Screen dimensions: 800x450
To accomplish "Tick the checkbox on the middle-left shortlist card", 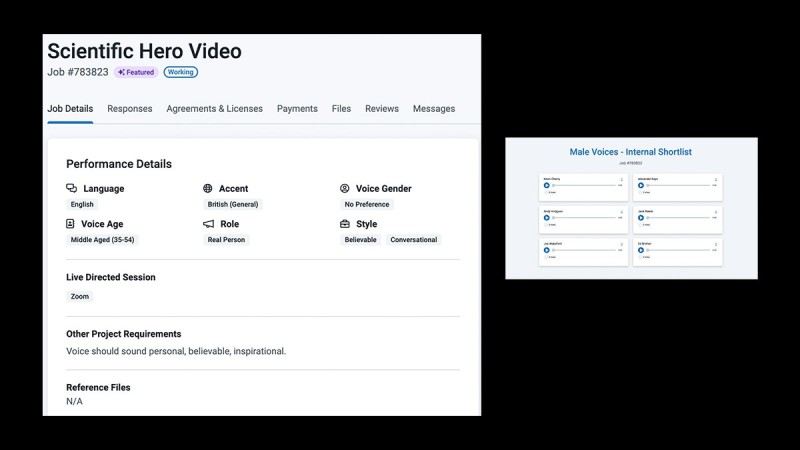I will 546,224.
